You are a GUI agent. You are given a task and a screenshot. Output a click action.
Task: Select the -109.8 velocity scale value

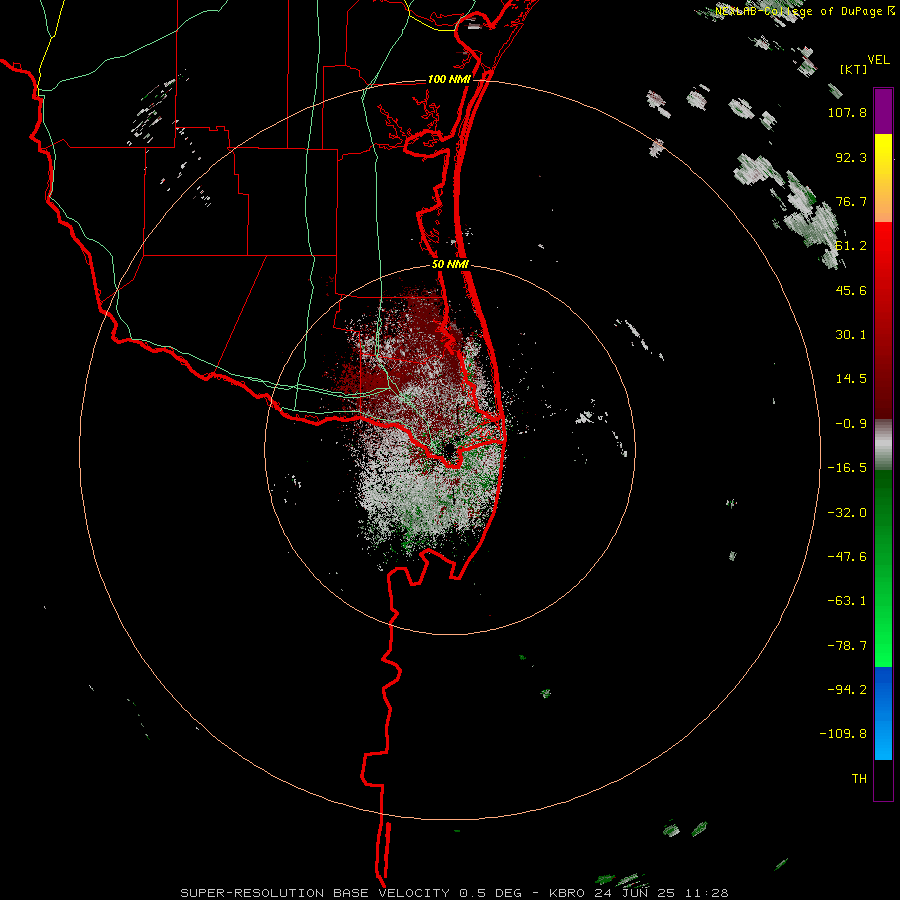843,734
